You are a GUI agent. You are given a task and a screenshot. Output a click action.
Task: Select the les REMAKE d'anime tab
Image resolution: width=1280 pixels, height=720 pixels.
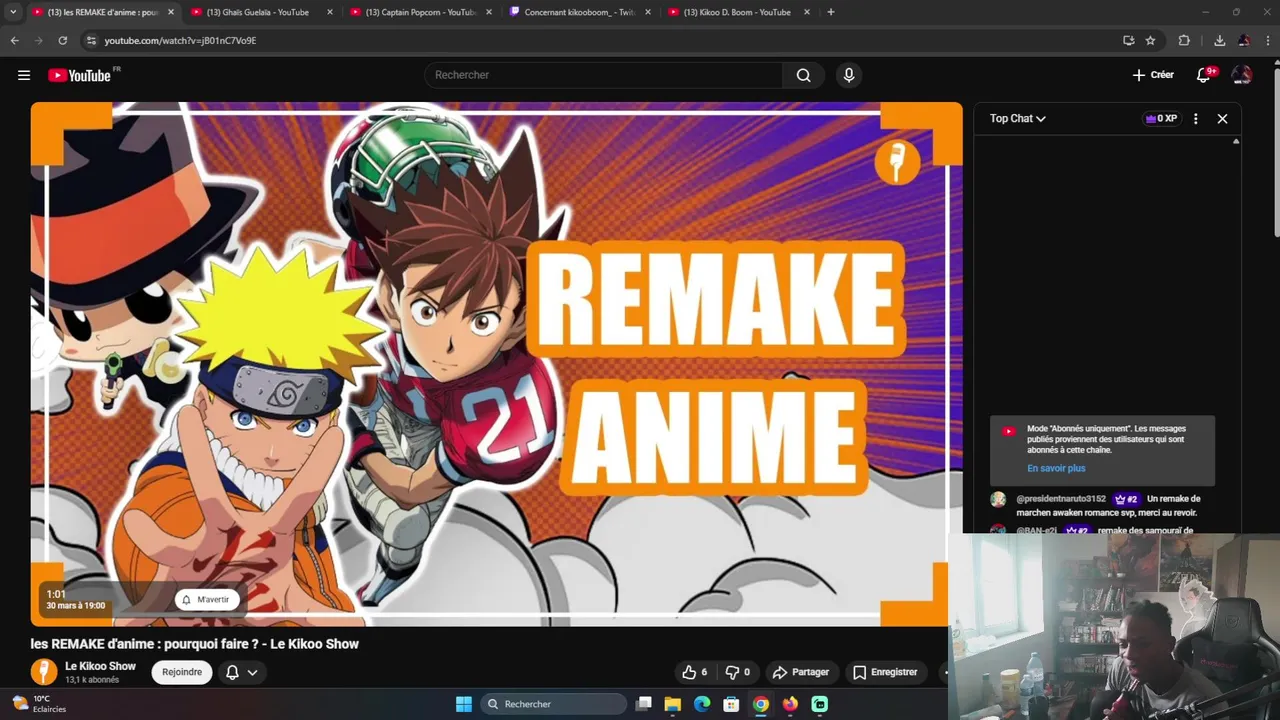pyautogui.click(x=100, y=12)
